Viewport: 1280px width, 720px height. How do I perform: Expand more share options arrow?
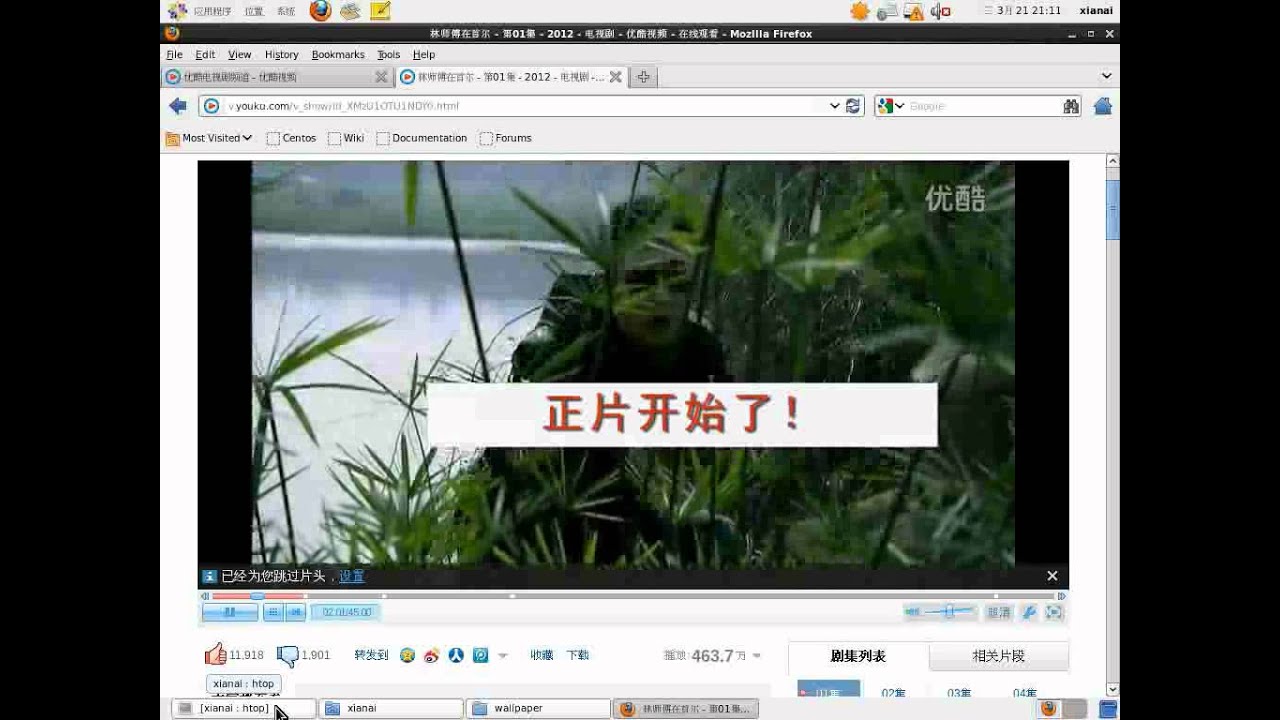503,656
